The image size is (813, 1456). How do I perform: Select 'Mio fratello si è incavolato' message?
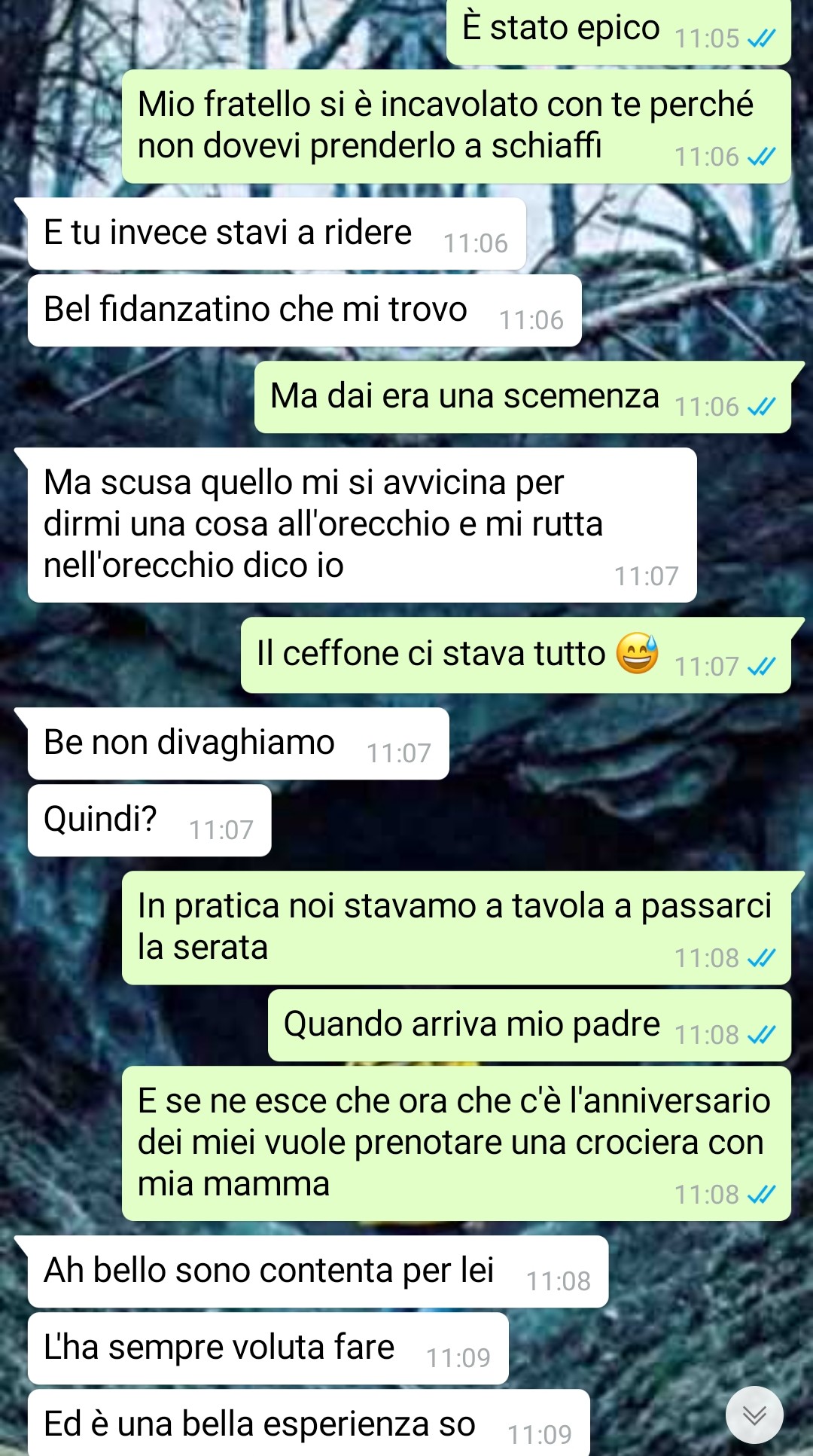click(x=456, y=127)
